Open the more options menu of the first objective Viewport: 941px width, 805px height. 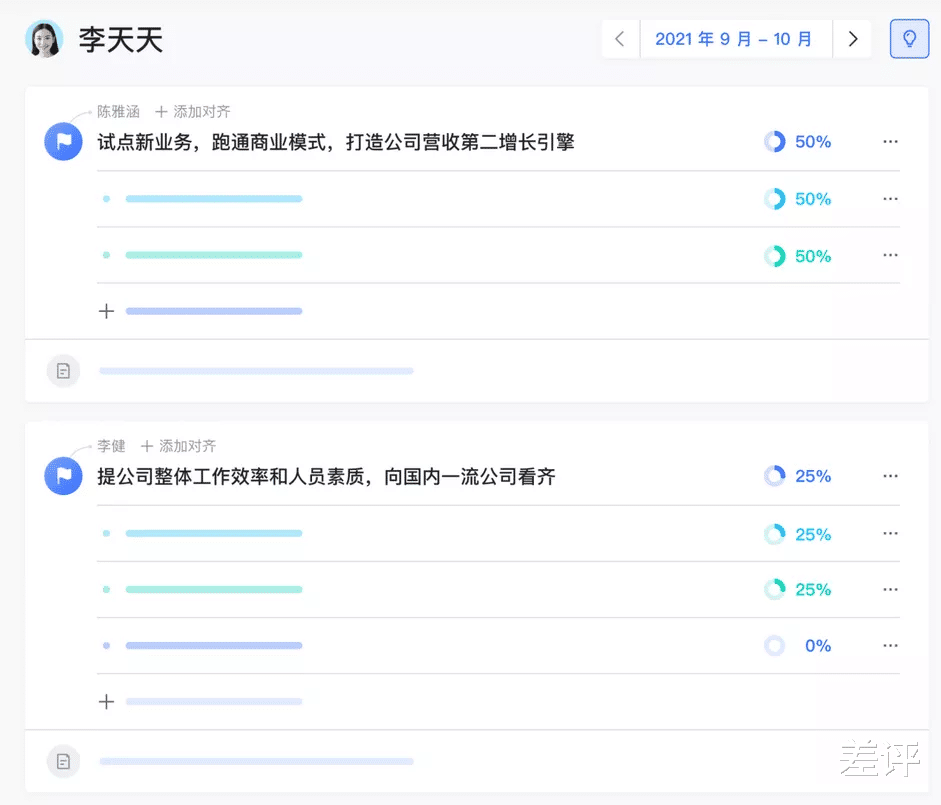pos(890,141)
